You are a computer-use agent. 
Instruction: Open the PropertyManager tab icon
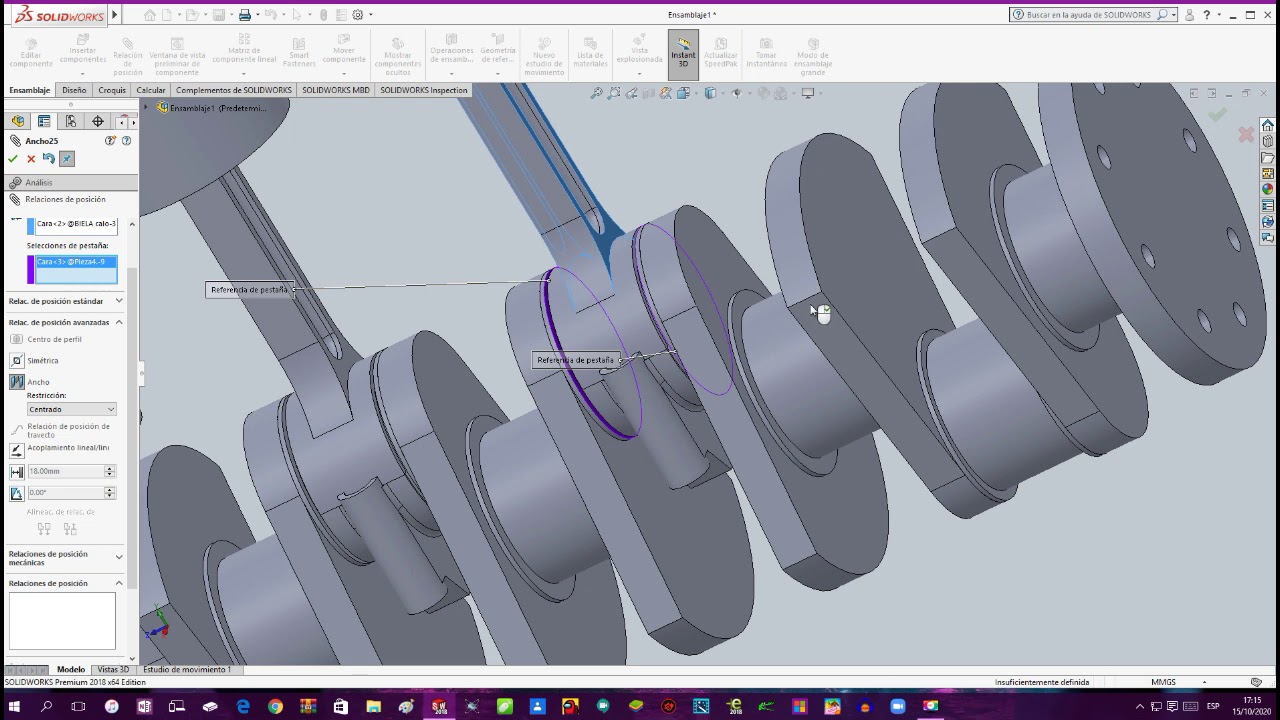click(44, 121)
